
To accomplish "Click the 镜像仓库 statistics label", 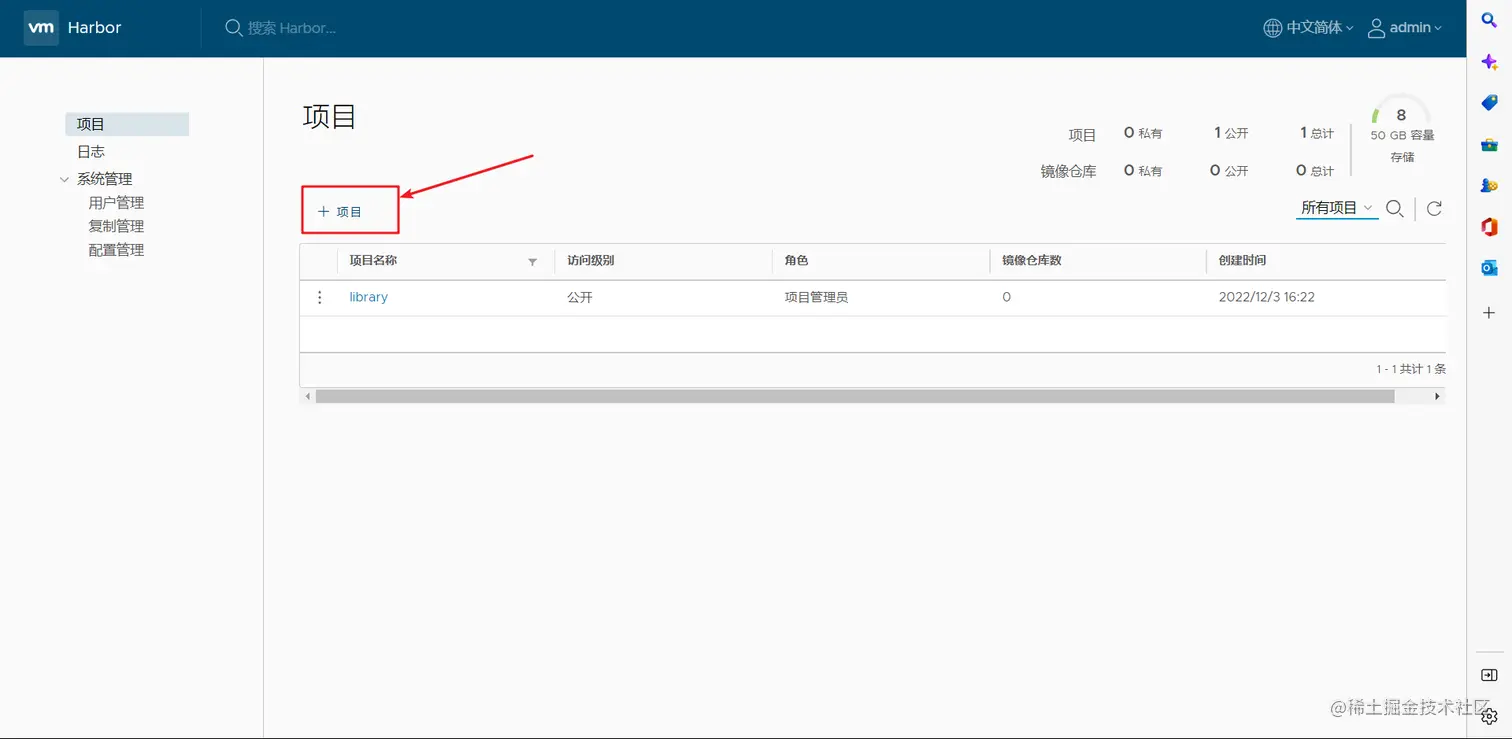I will pyautogui.click(x=1069, y=171).
